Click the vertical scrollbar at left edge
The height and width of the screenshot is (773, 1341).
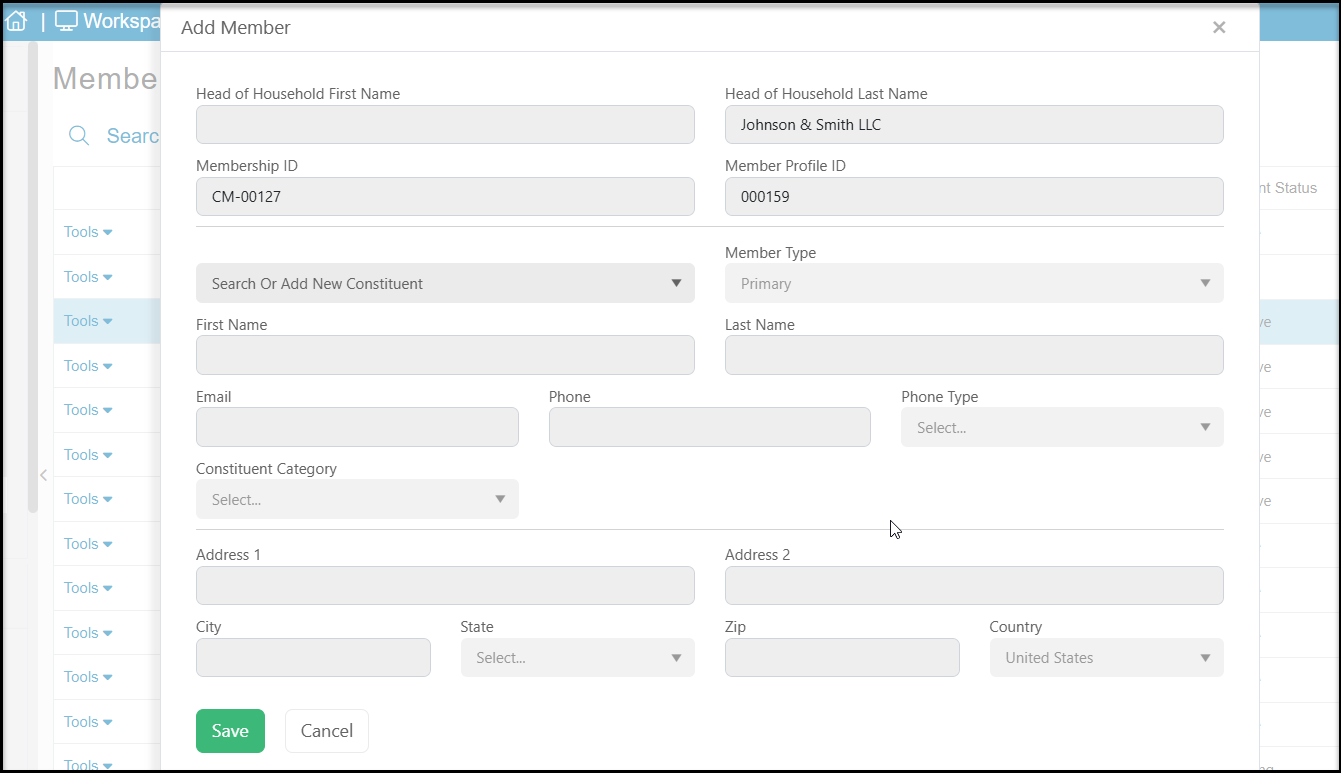click(x=33, y=277)
